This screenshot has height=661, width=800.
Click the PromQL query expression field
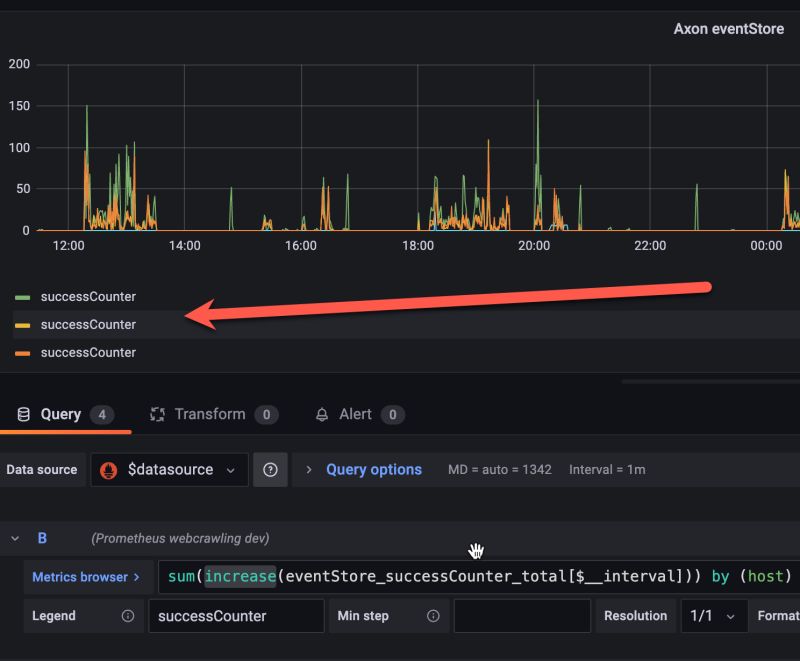tap(450, 576)
